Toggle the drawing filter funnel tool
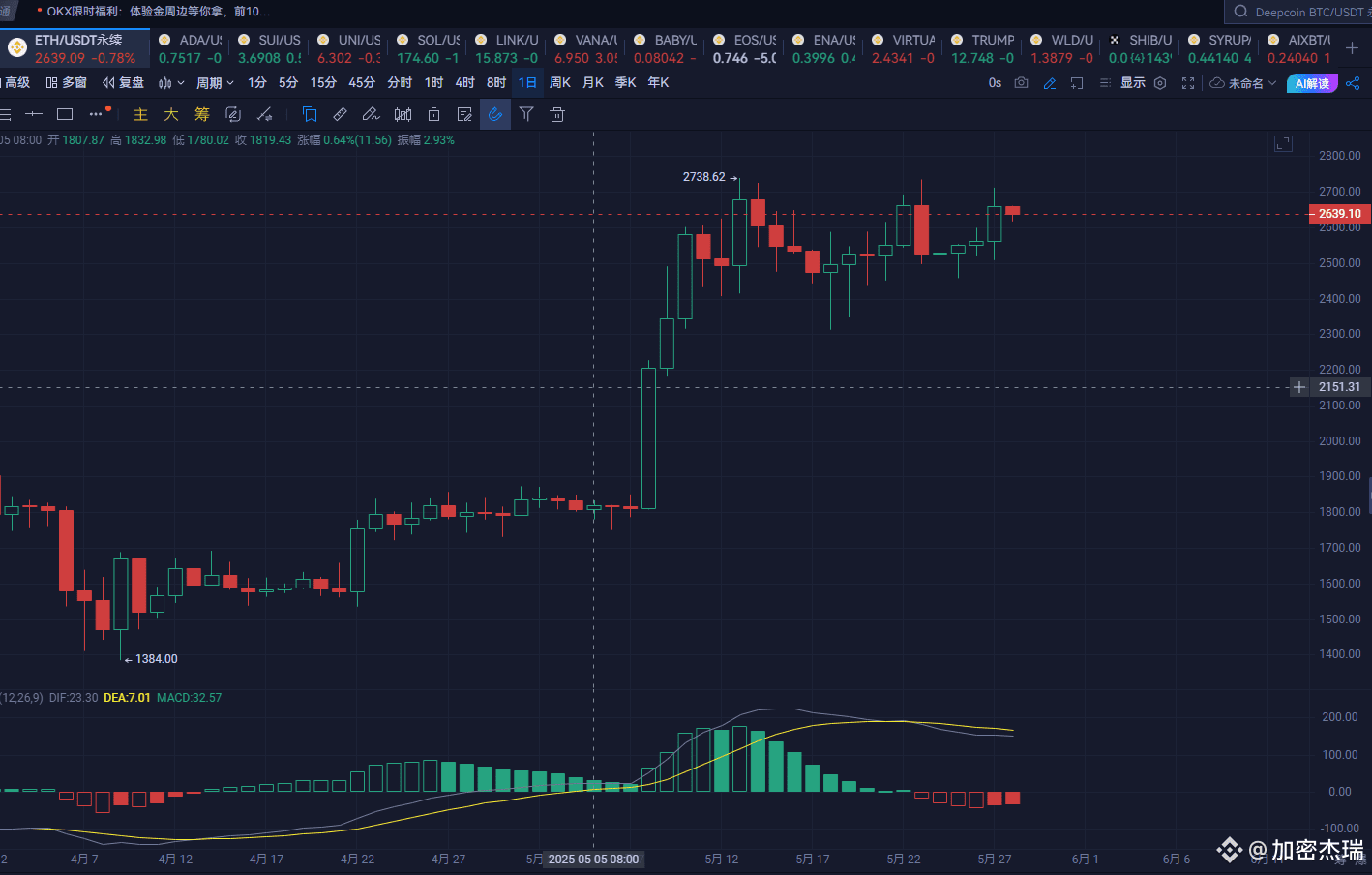The width and height of the screenshot is (1372, 875). (x=526, y=114)
